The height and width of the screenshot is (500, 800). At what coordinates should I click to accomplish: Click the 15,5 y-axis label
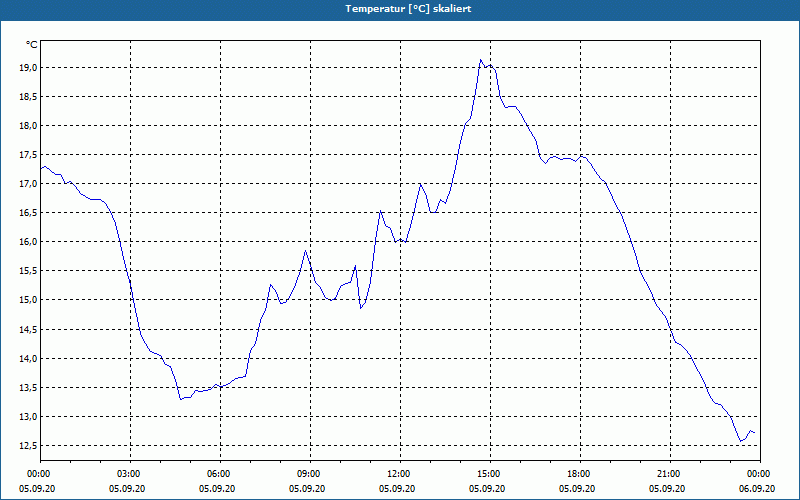tap(28, 271)
